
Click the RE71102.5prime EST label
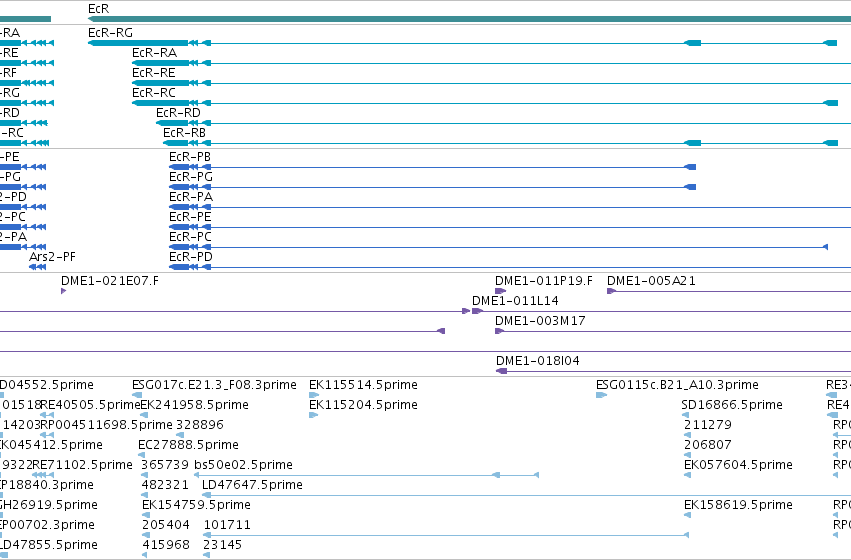point(82,466)
